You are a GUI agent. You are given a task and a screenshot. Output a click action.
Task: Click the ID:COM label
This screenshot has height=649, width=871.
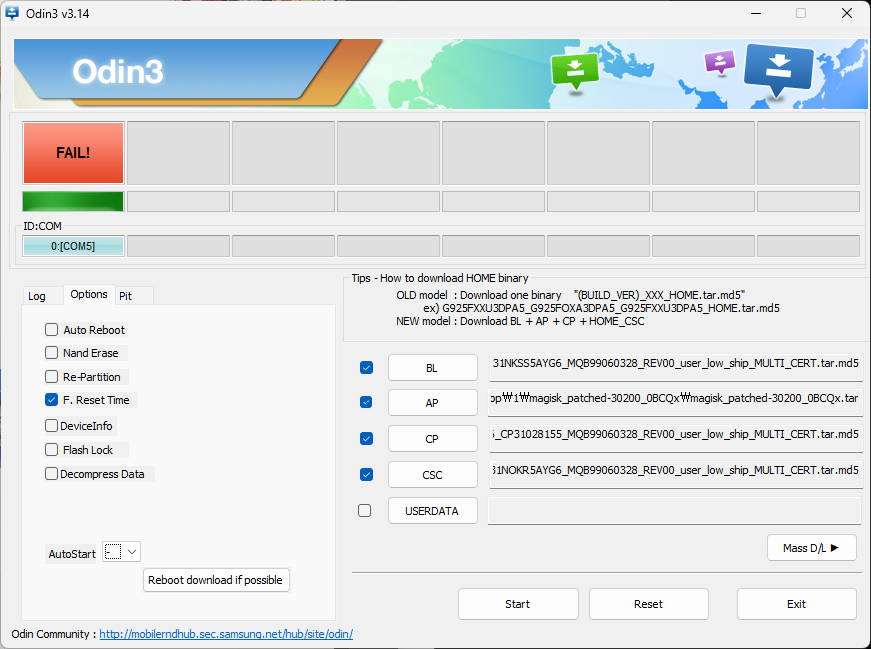pos(42,226)
